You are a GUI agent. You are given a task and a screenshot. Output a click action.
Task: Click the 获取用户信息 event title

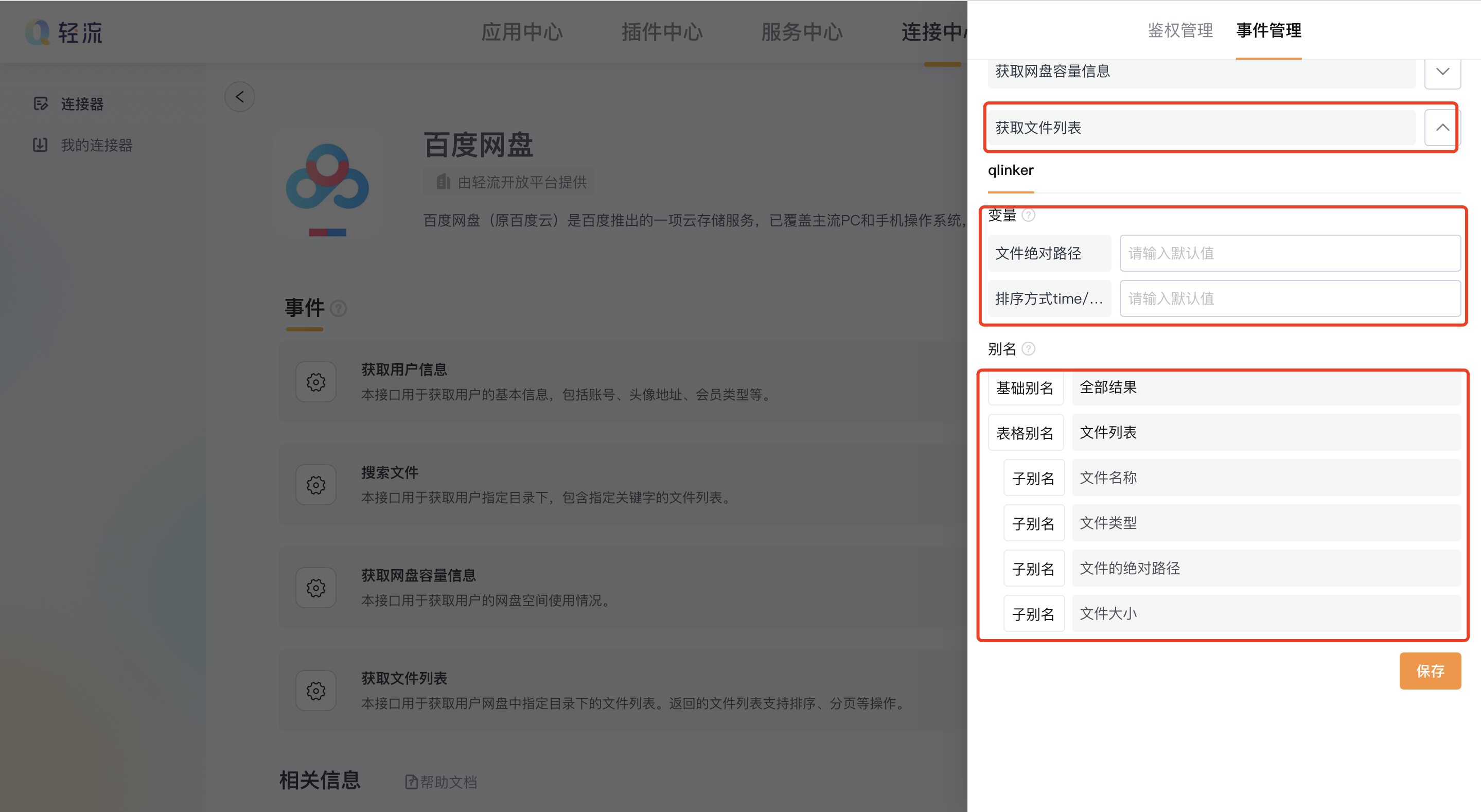(x=404, y=370)
